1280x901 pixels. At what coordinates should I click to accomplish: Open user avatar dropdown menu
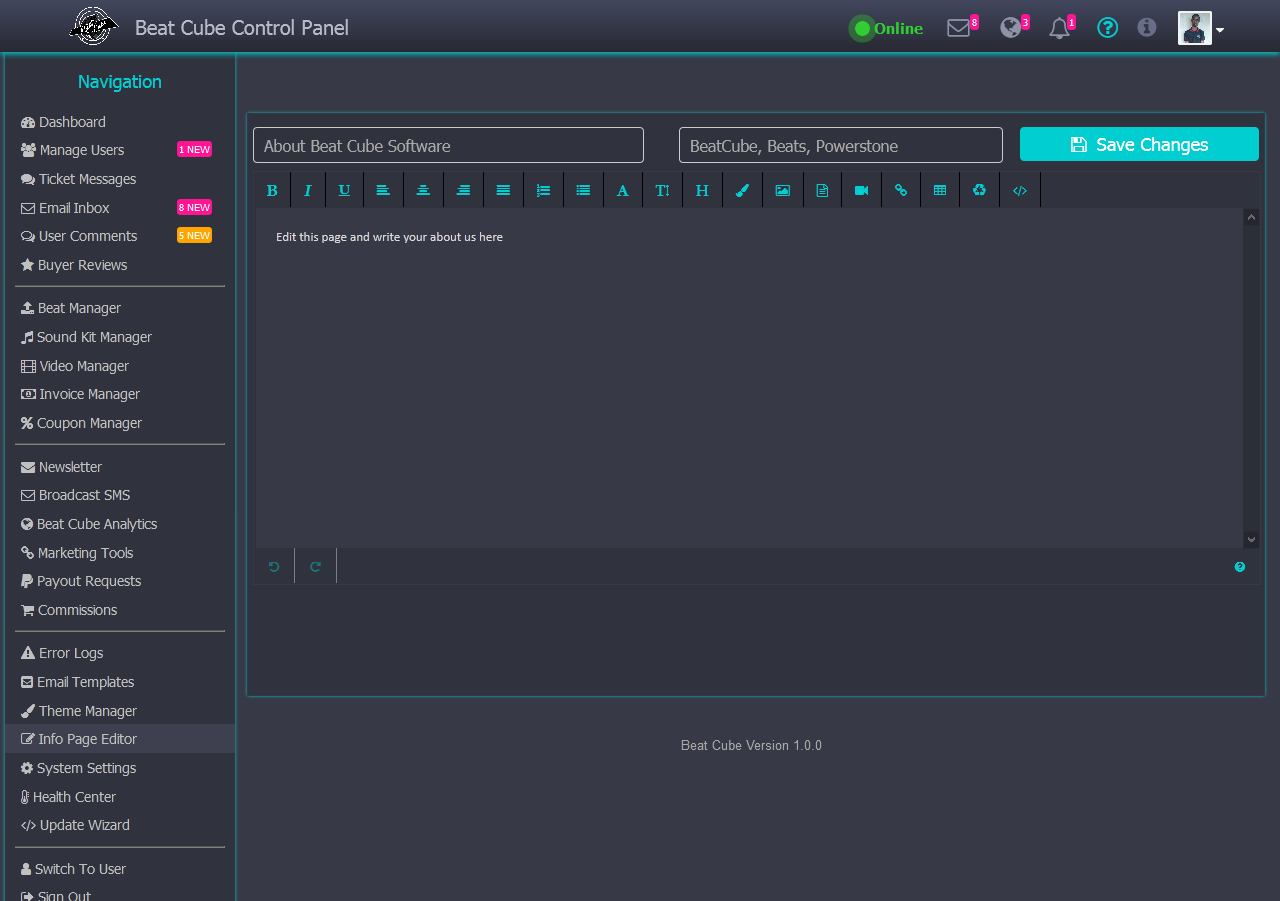pos(1201,29)
